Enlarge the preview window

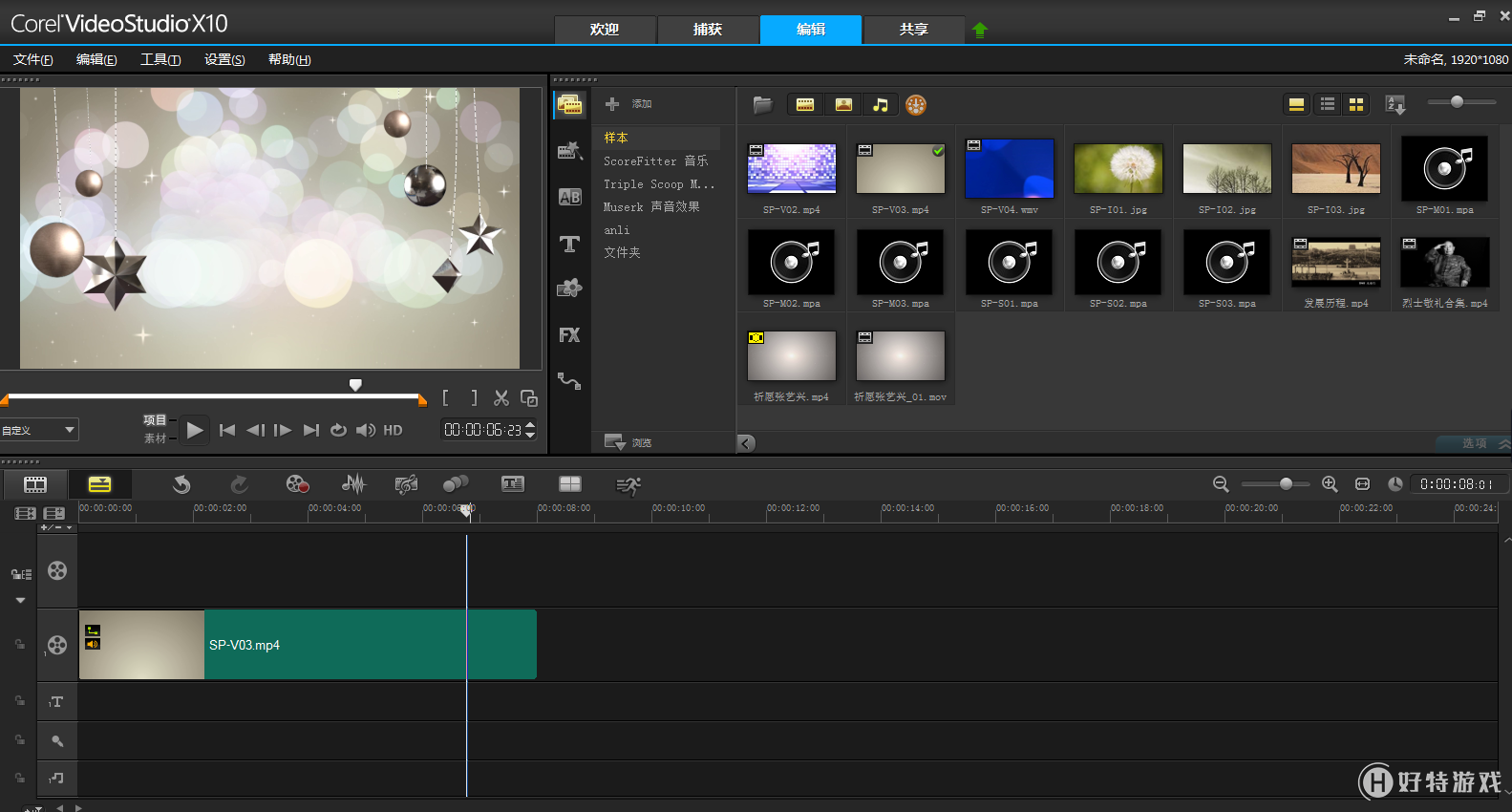[529, 398]
